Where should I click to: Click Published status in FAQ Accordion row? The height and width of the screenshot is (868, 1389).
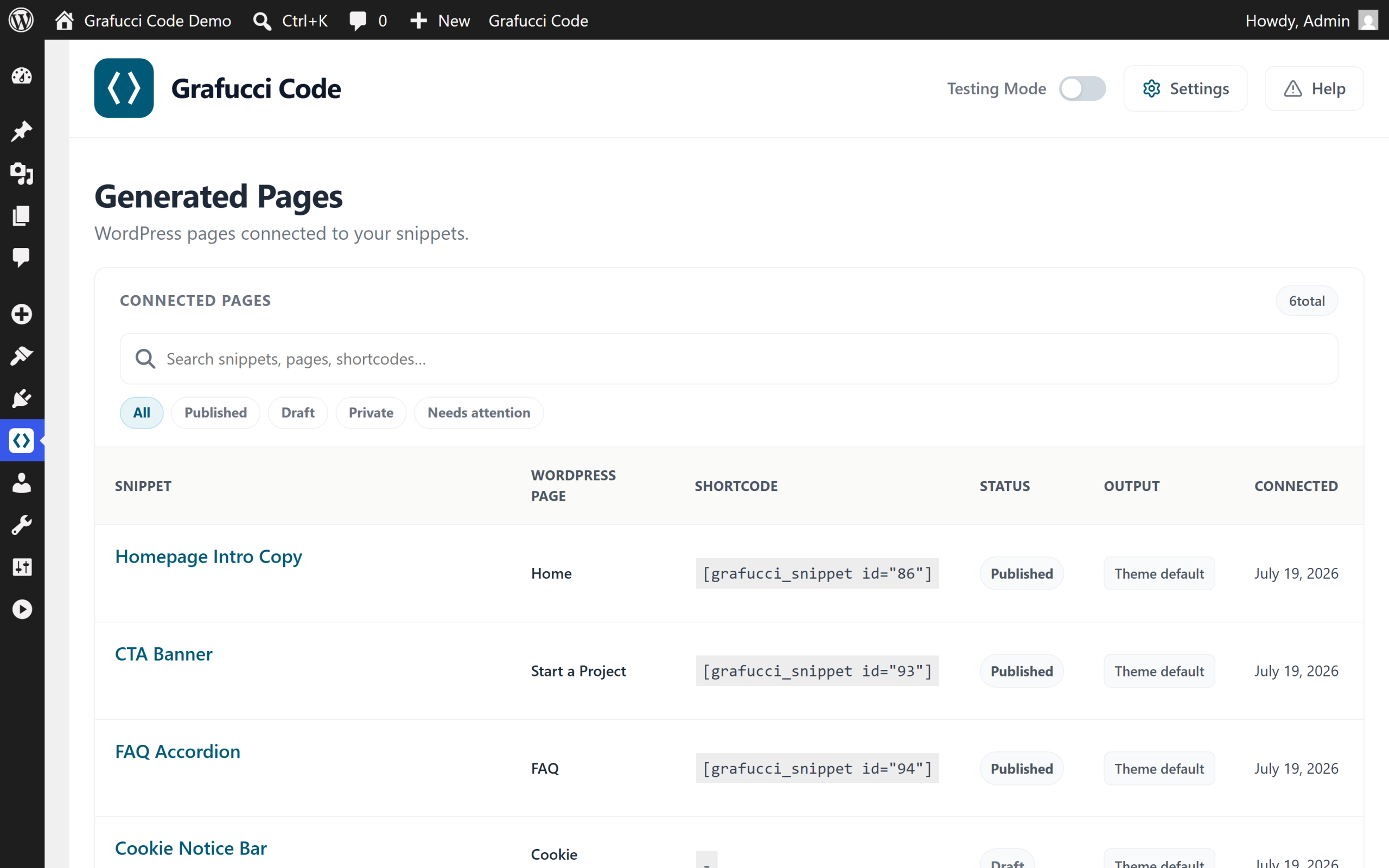tap(1022, 769)
